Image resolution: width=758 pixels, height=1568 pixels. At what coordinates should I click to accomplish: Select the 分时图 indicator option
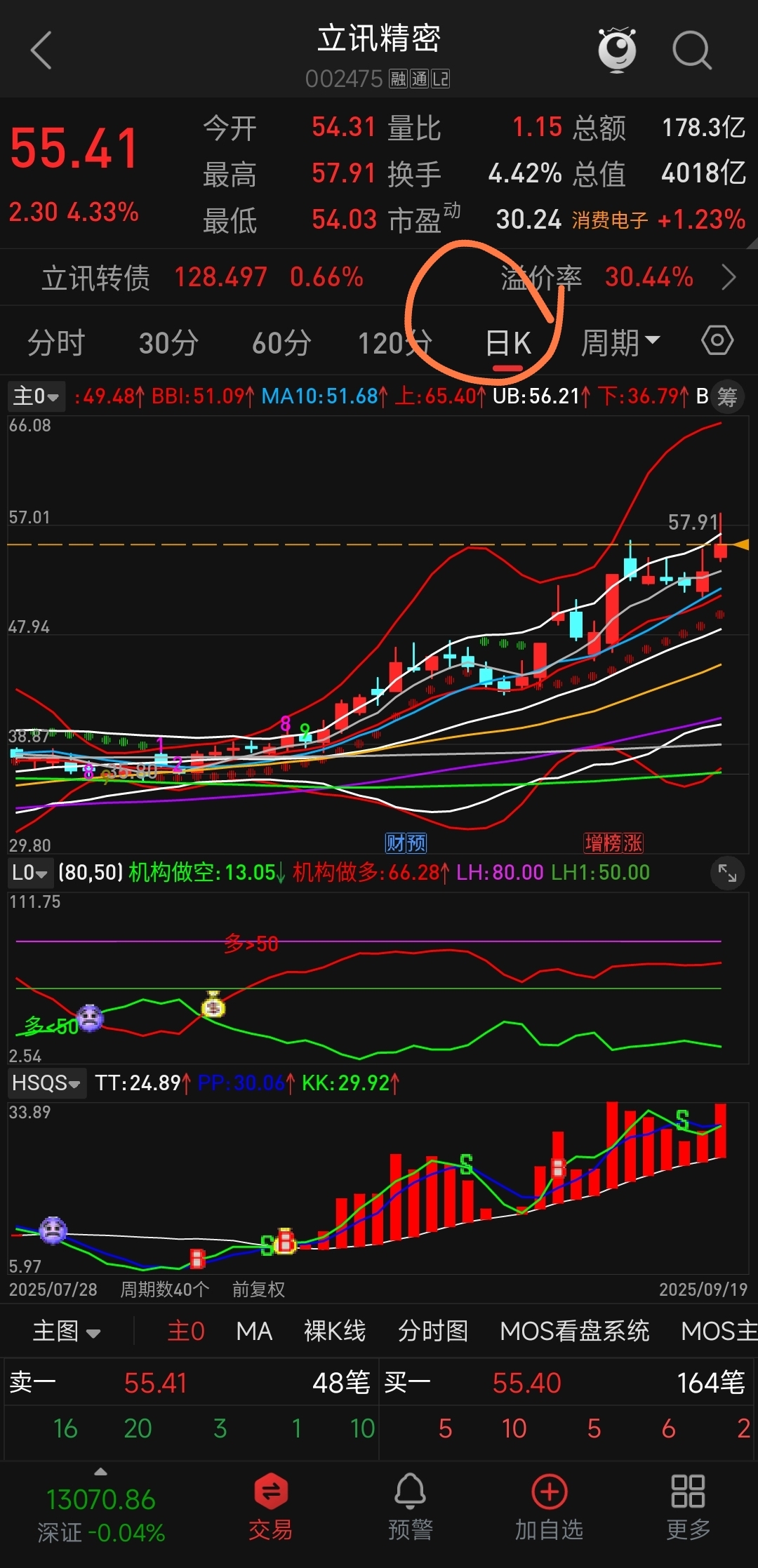point(432,1331)
